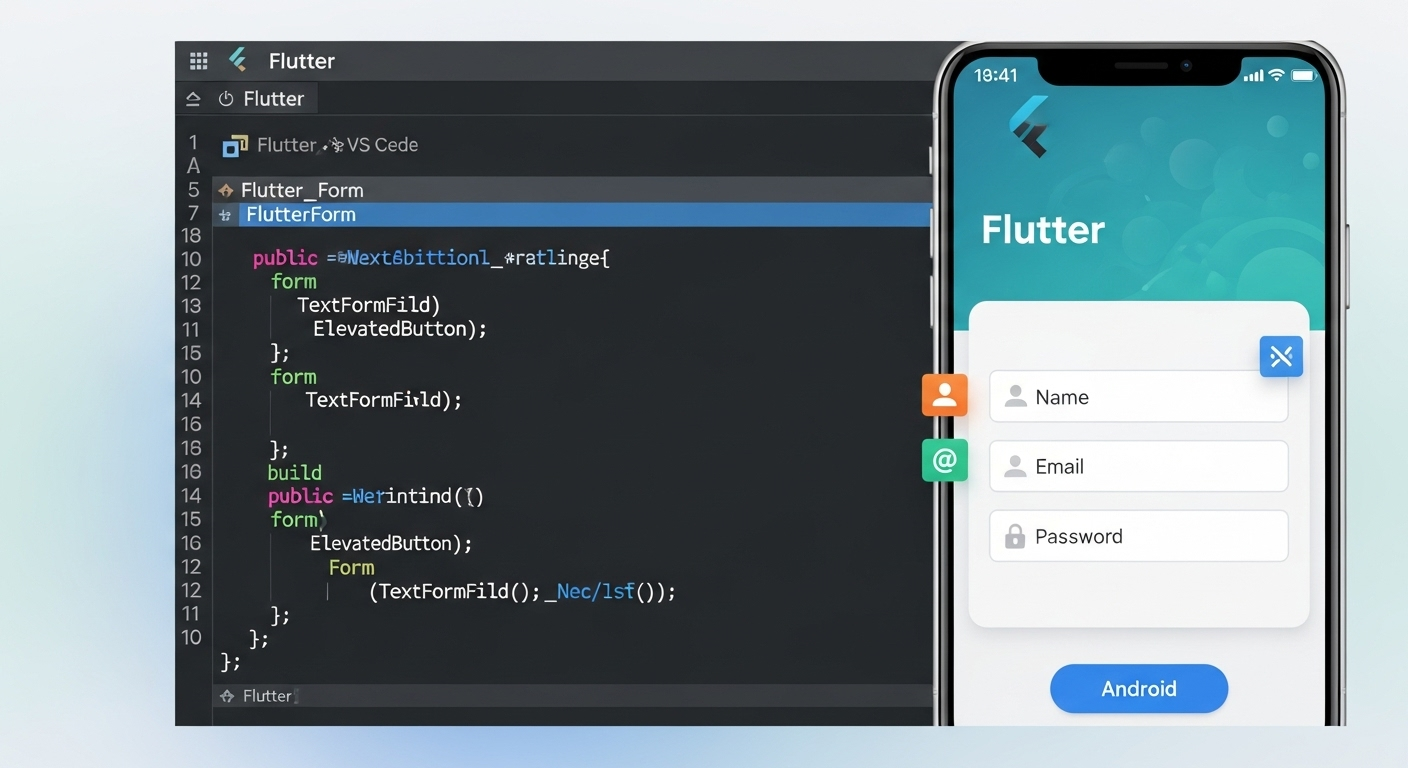This screenshot has height=768, width=1408.
Task: Click the blue crossed-tools icon on the form card
Action: click(1281, 356)
